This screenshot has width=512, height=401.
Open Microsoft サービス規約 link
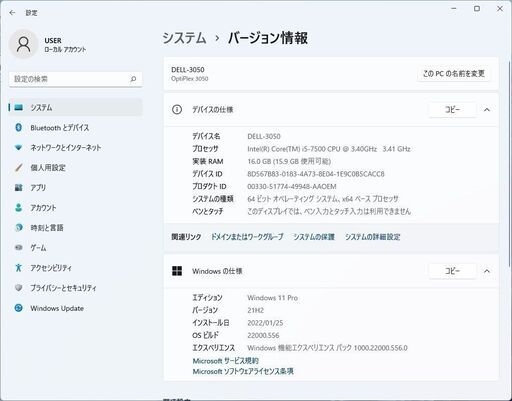(225, 361)
